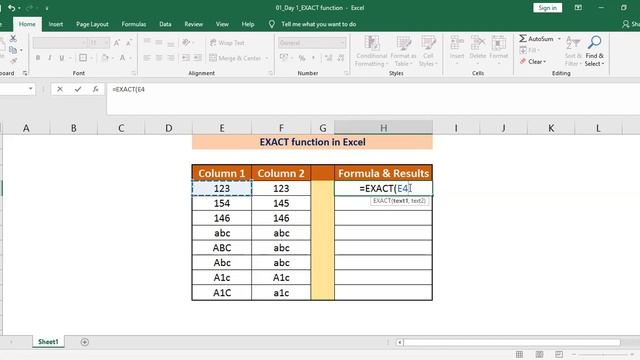Open the Formulas ribbon tab
Viewport: 640px width, 360px height.
tap(133, 24)
